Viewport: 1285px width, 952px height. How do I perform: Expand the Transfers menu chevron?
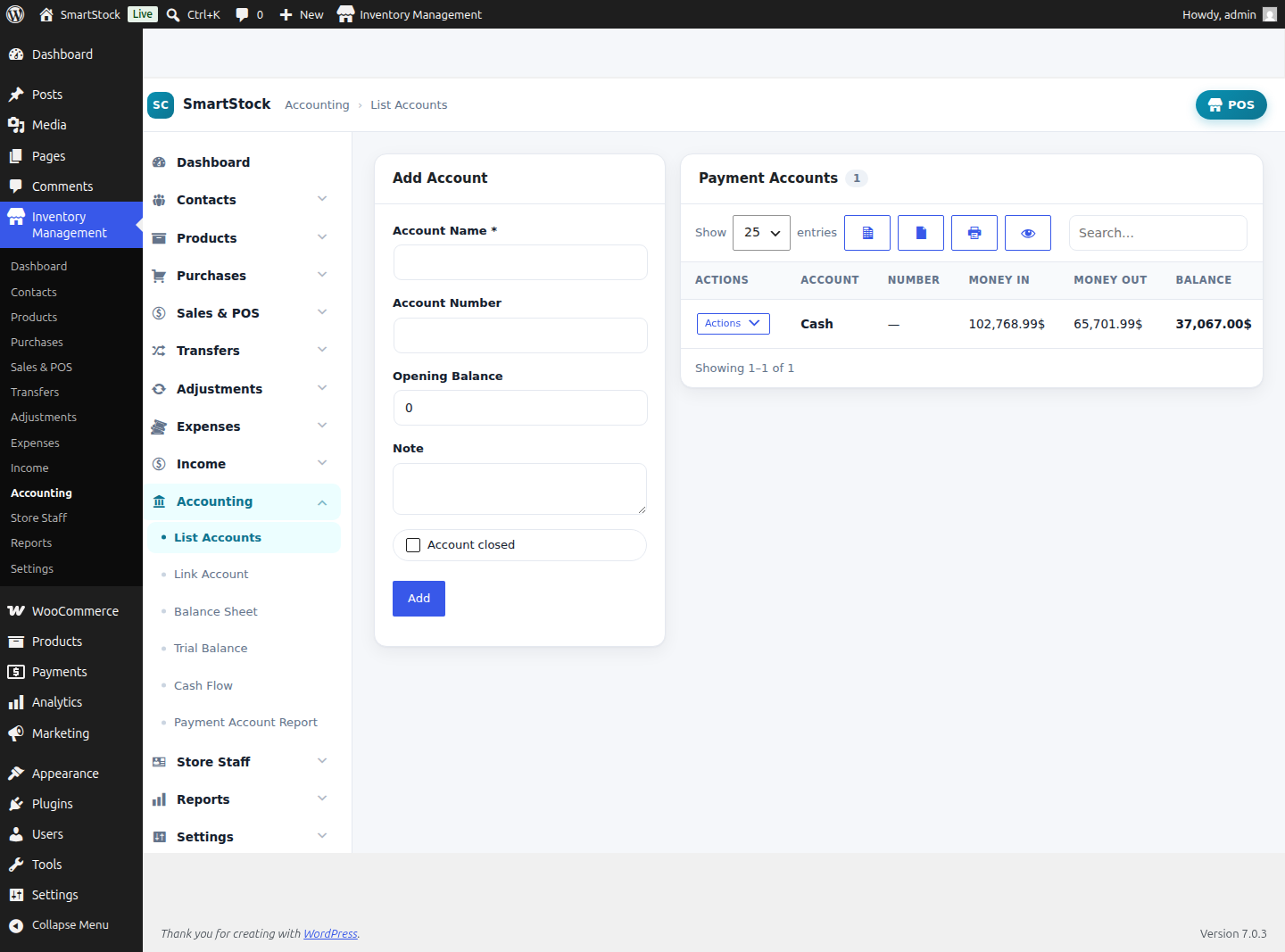pyautogui.click(x=322, y=350)
